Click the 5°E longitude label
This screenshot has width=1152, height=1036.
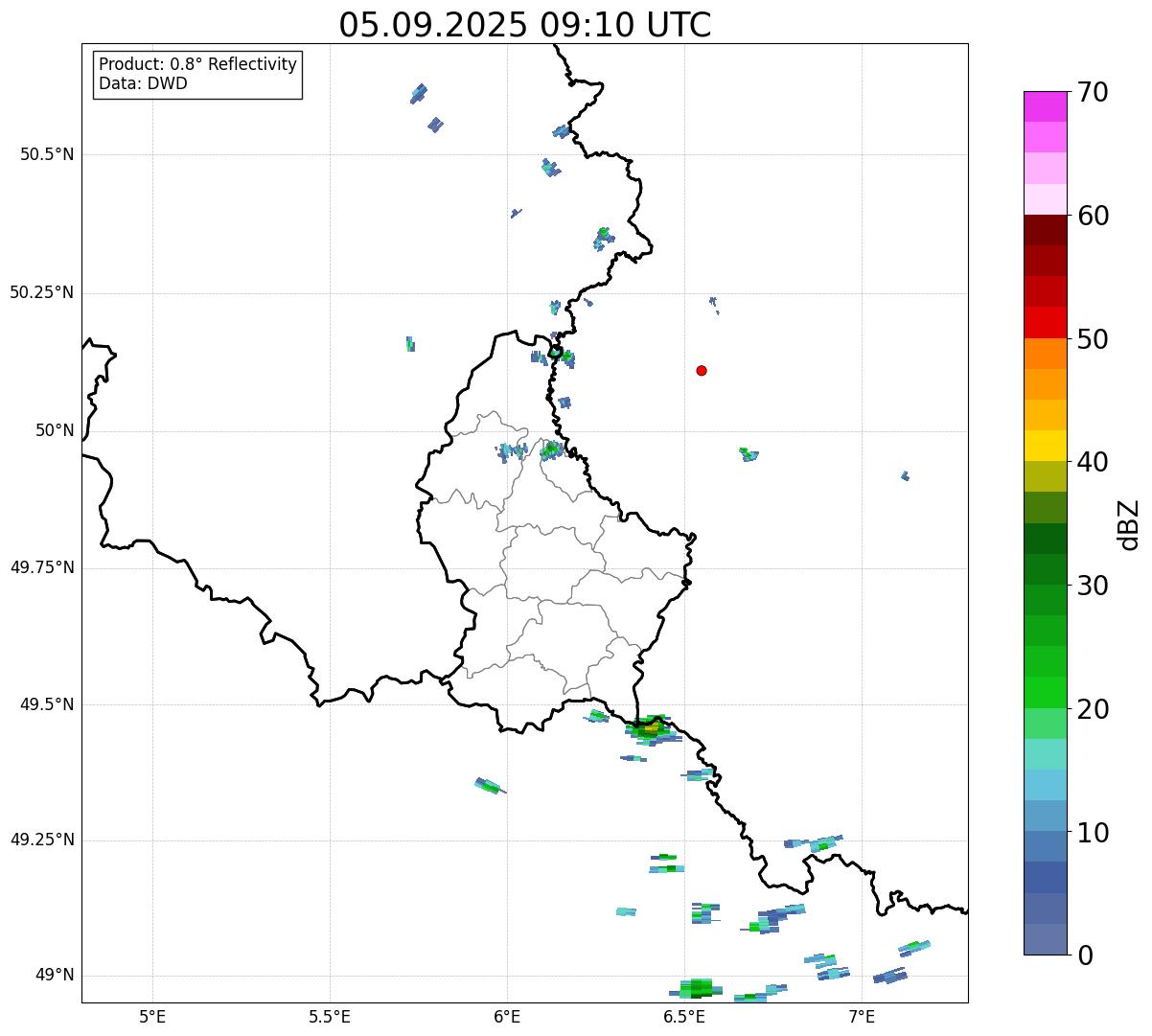click(152, 1017)
